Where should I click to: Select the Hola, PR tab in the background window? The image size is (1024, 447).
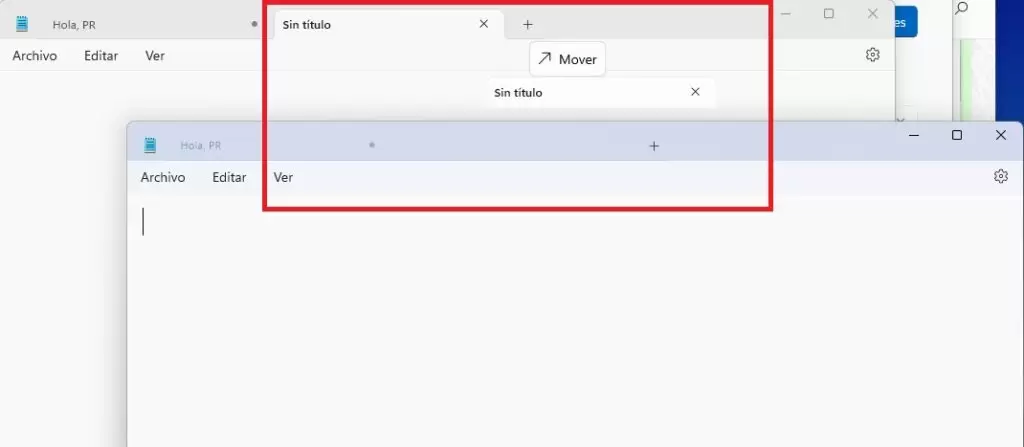[74, 25]
